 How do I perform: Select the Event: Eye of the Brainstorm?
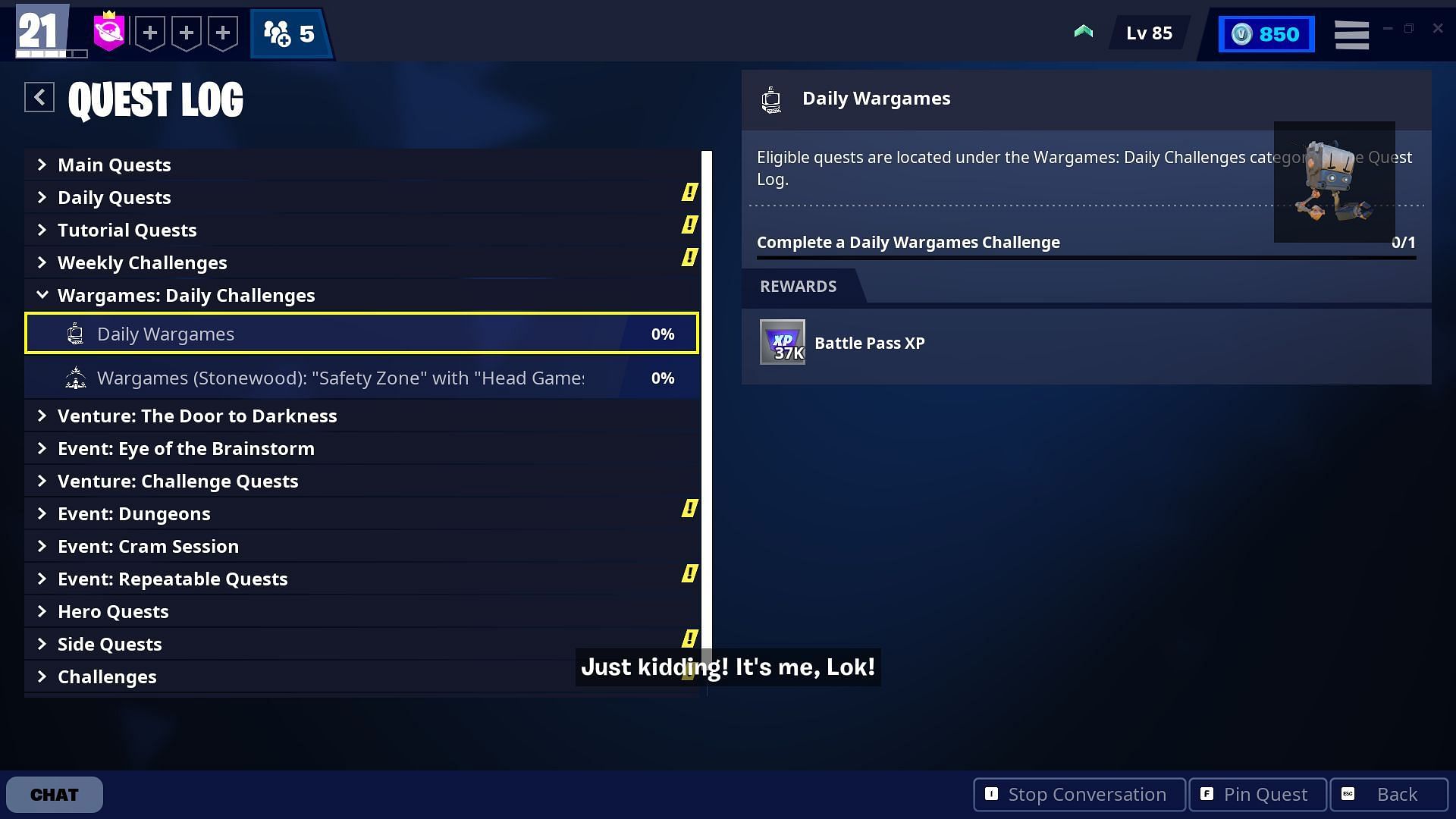click(186, 448)
